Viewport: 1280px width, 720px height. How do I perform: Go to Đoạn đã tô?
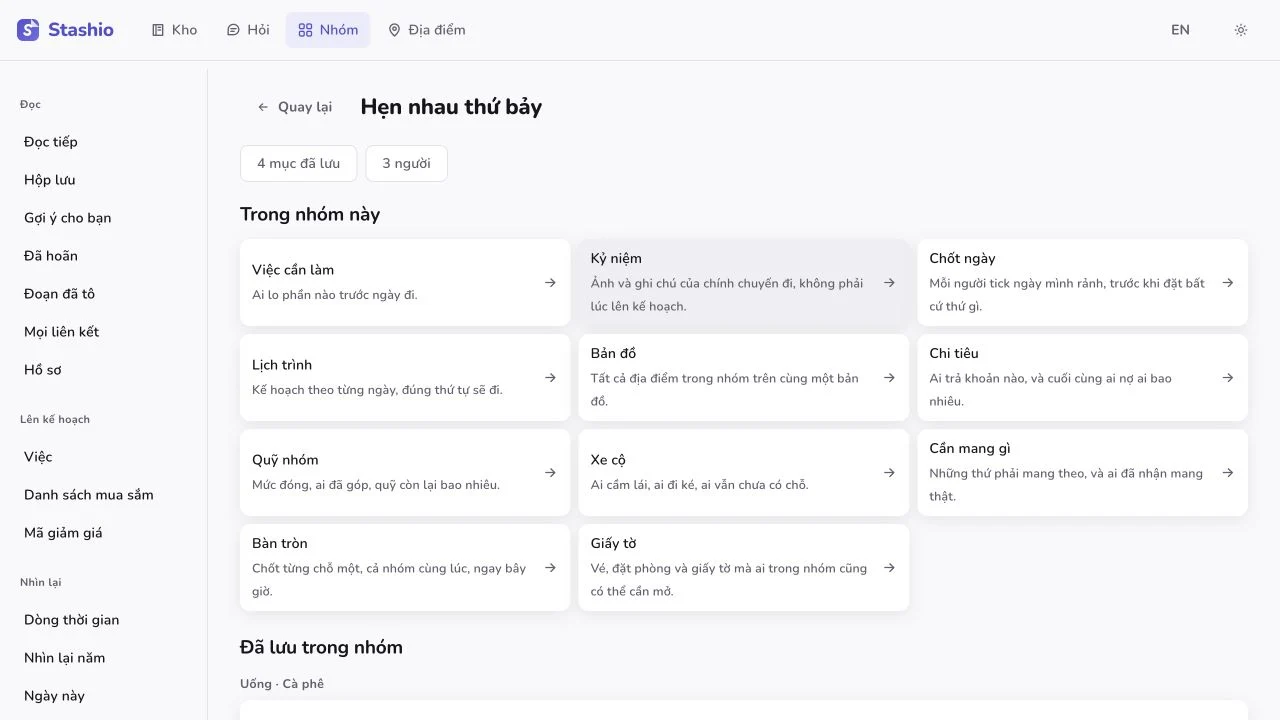[104, 294]
